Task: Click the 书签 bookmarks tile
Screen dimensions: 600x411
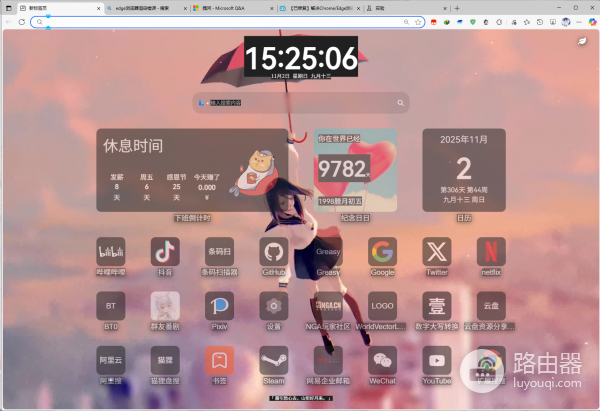Action: click(x=219, y=360)
